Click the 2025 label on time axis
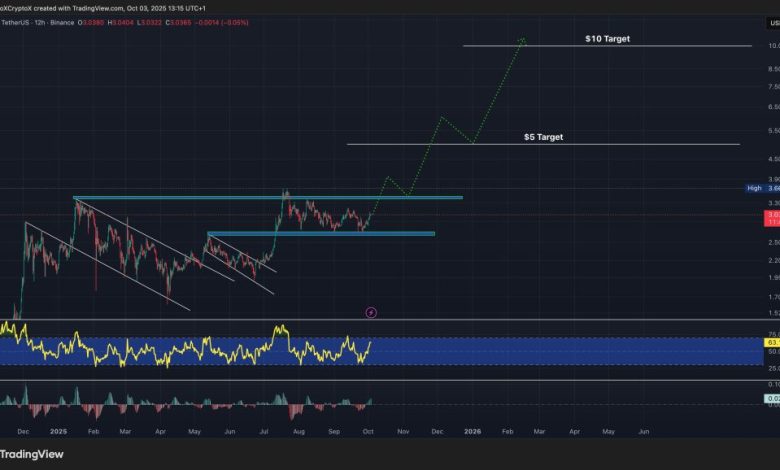The image size is (780, 470). pos(57,430)
